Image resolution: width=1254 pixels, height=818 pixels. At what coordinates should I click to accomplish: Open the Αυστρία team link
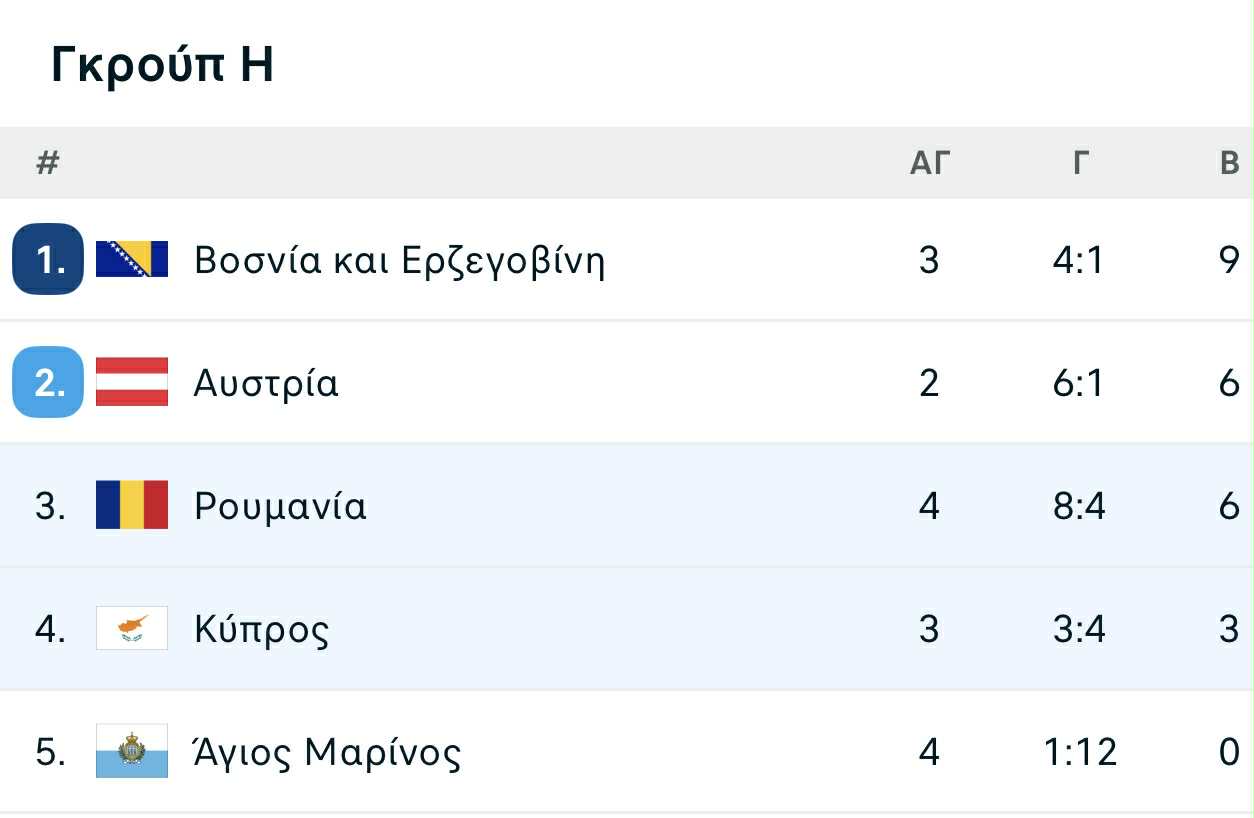[x=267, y=383]
